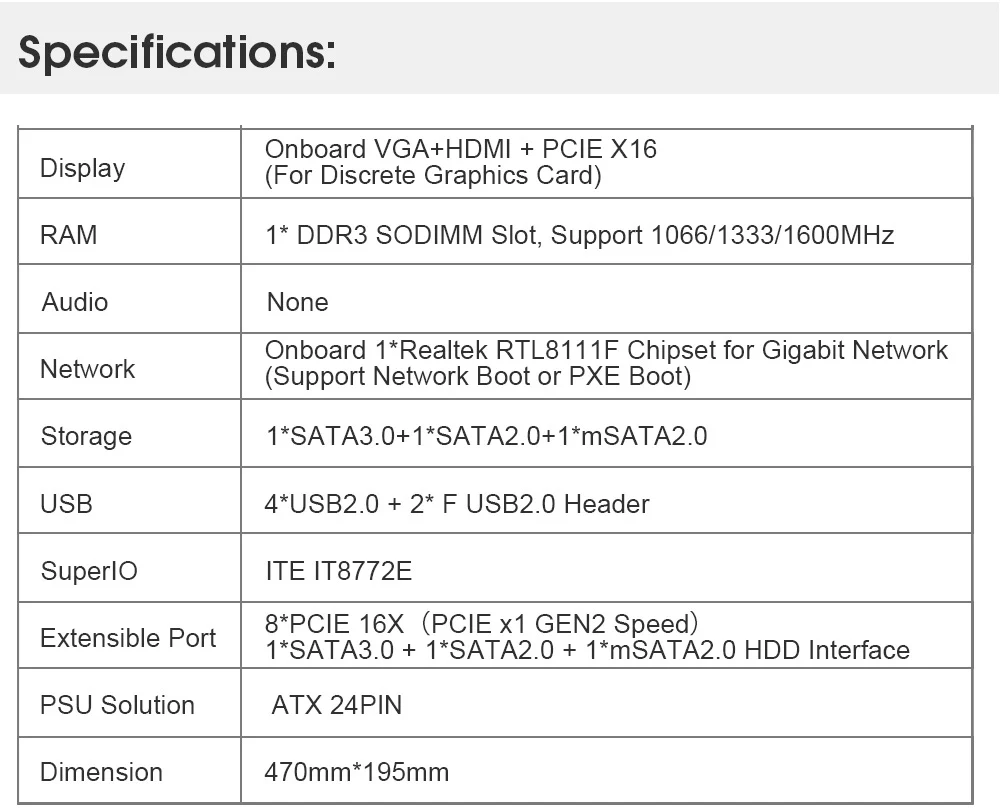Click the PSU Solution label
Viewport: 1000px width, 808px height.
pos(117,705)
